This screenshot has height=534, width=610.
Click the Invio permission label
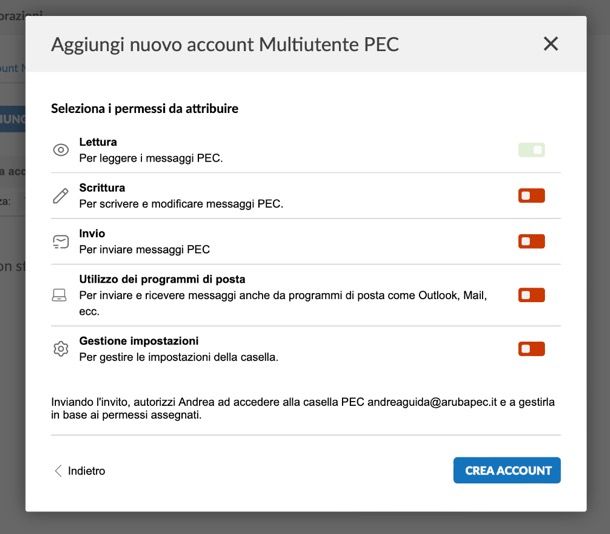coord(92,233)
